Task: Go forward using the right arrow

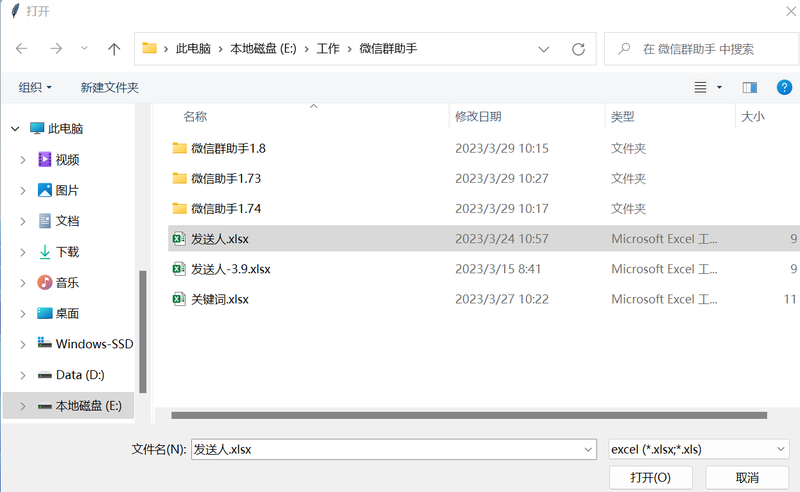Action: 56,49
